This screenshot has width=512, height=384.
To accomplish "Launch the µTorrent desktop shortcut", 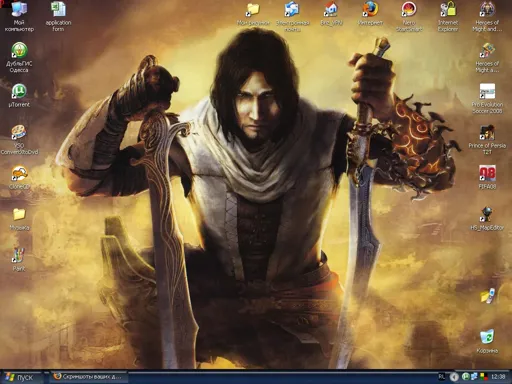I will pyautogui.click(x=19, y=95).
